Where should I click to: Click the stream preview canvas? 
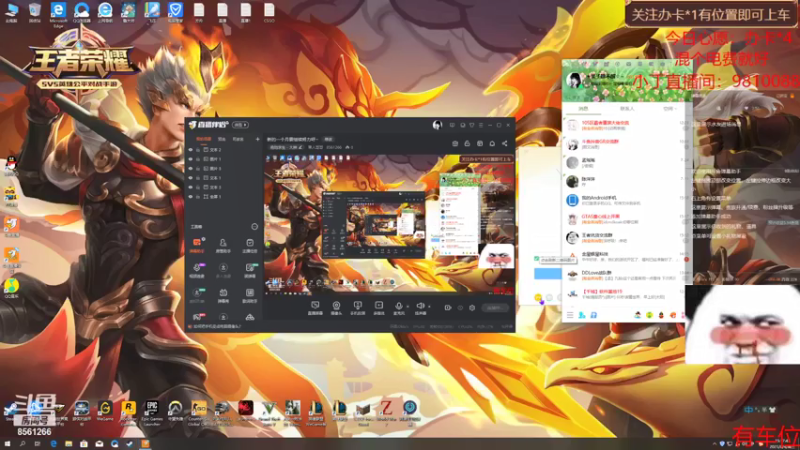pos(389,224)
